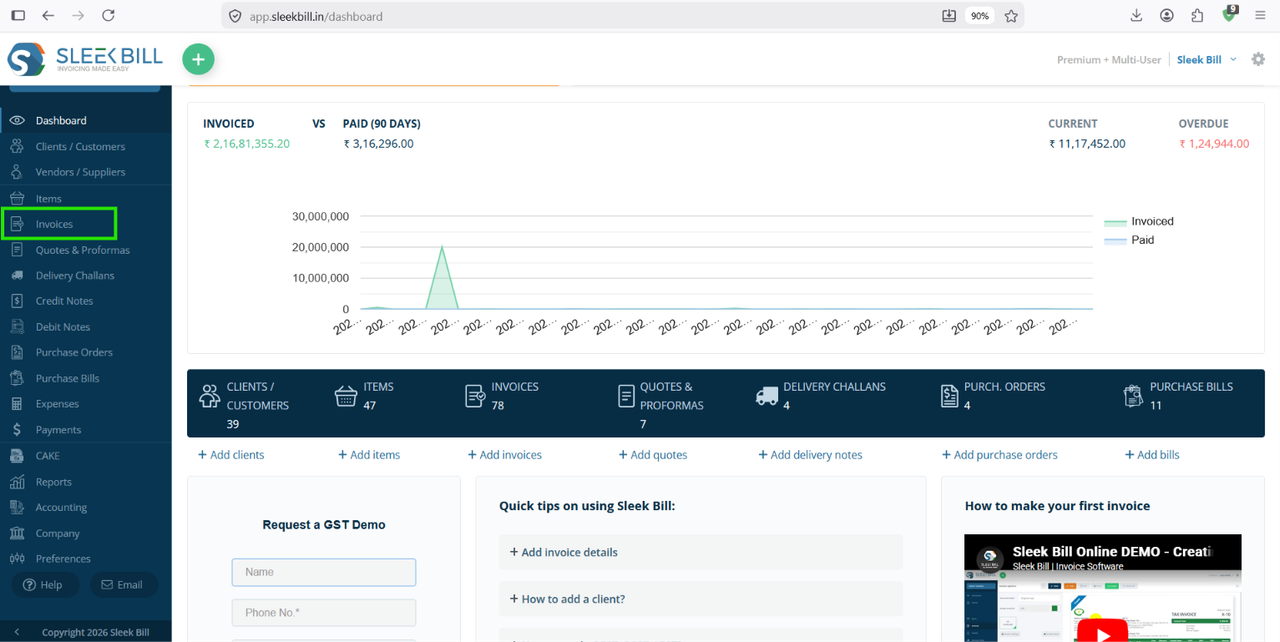The image size is (1280, 642).
Task: Open Clients / Customers menu item
Action: (80, 146)
